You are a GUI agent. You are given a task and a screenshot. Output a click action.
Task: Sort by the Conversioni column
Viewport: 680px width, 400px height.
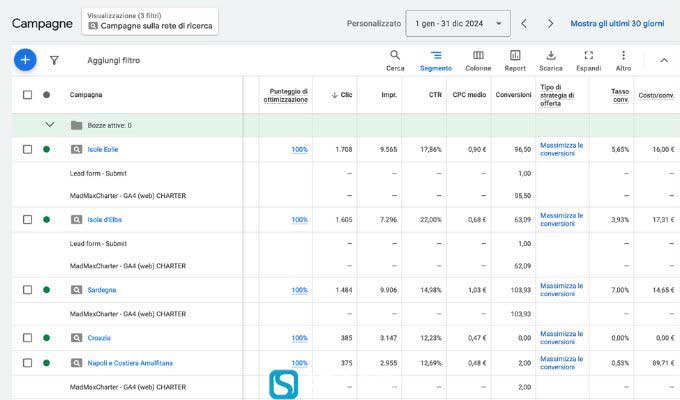(x=513, y=95)
